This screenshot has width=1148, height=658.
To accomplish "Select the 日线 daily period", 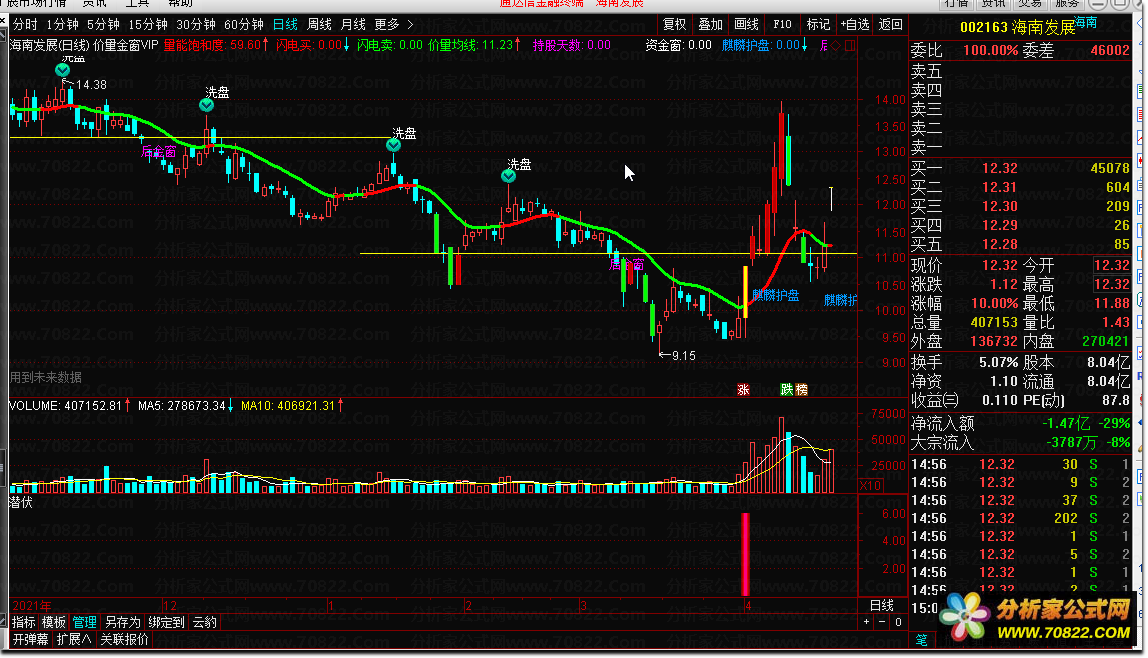I will click(286, 25).
